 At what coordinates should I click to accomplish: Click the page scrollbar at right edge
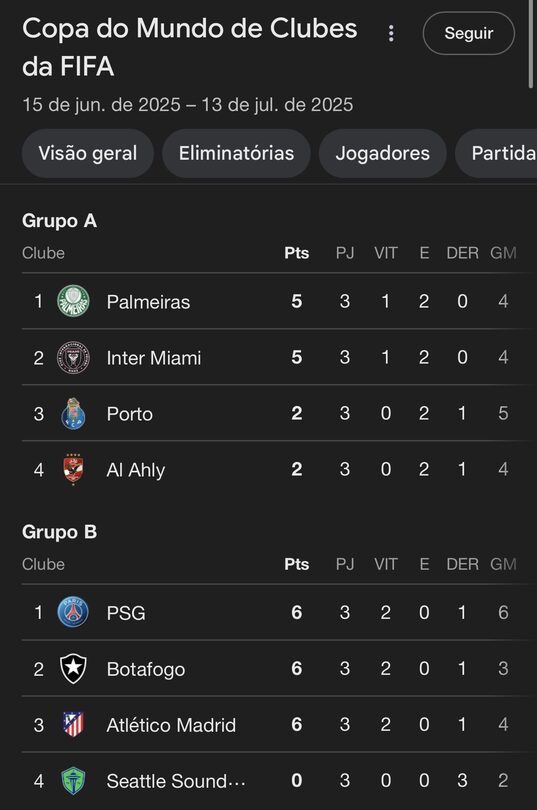click(530, 44)
